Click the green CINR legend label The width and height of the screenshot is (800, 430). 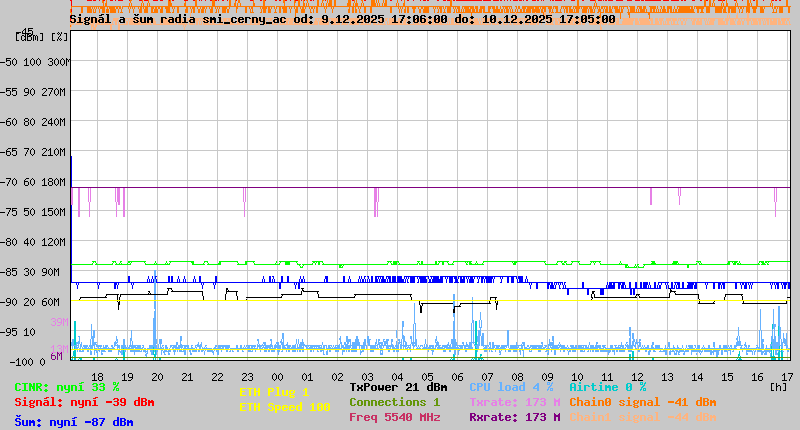(x=67, y=387)
